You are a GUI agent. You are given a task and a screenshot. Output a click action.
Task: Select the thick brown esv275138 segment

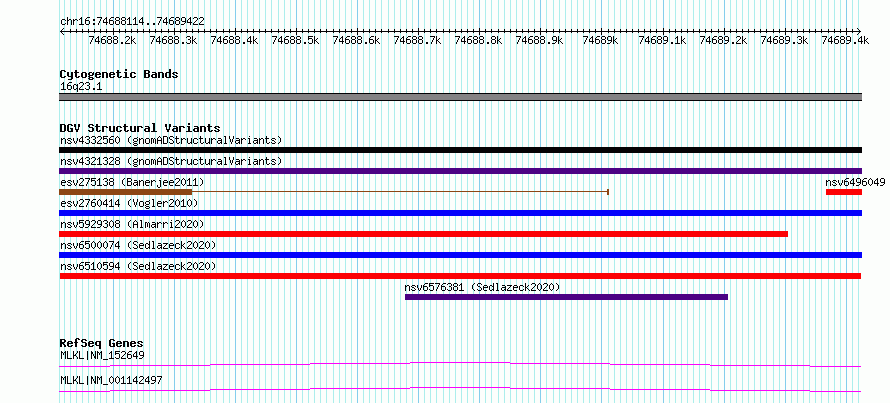126,192
